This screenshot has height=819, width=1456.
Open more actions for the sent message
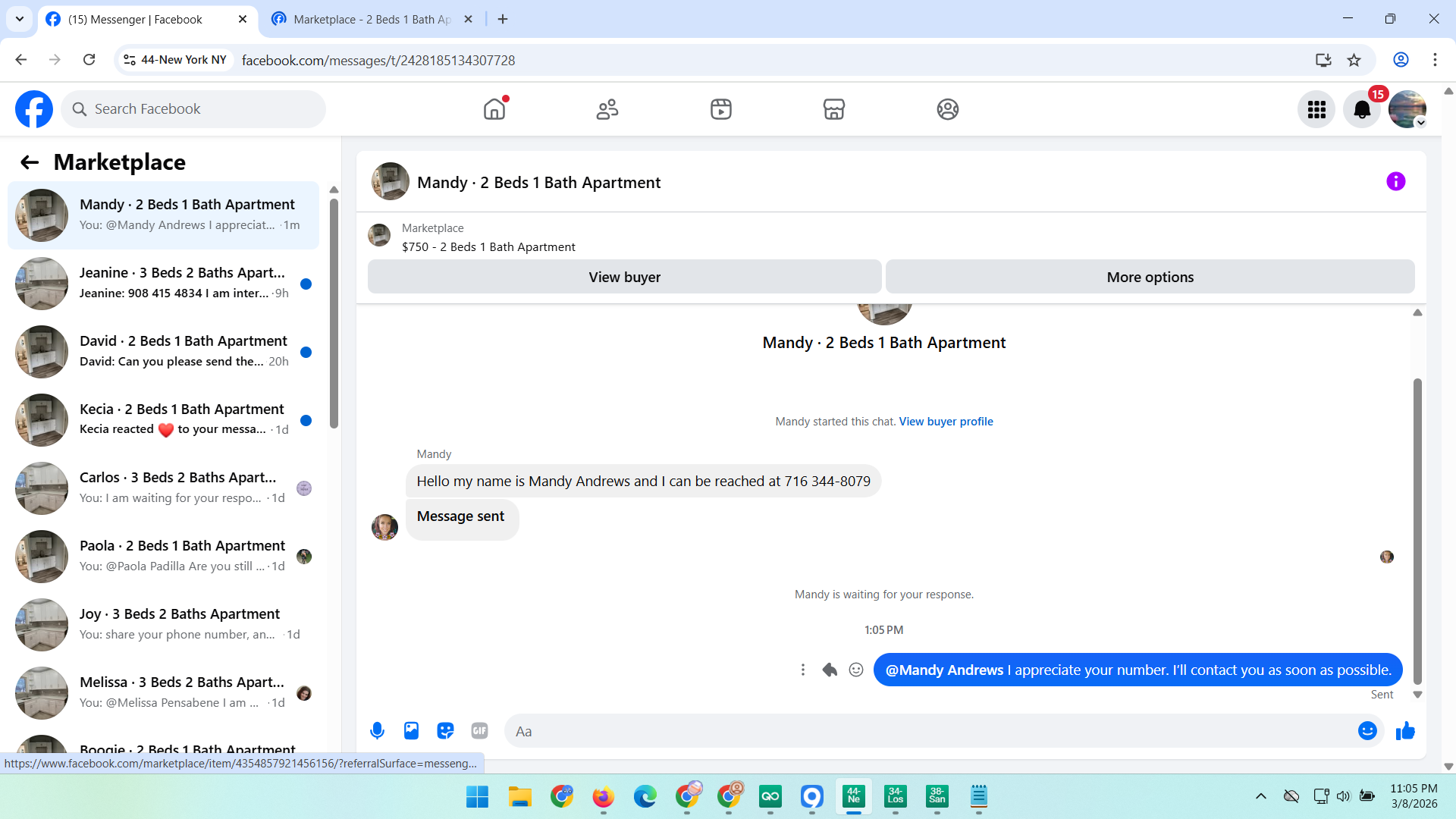point(803,670)
